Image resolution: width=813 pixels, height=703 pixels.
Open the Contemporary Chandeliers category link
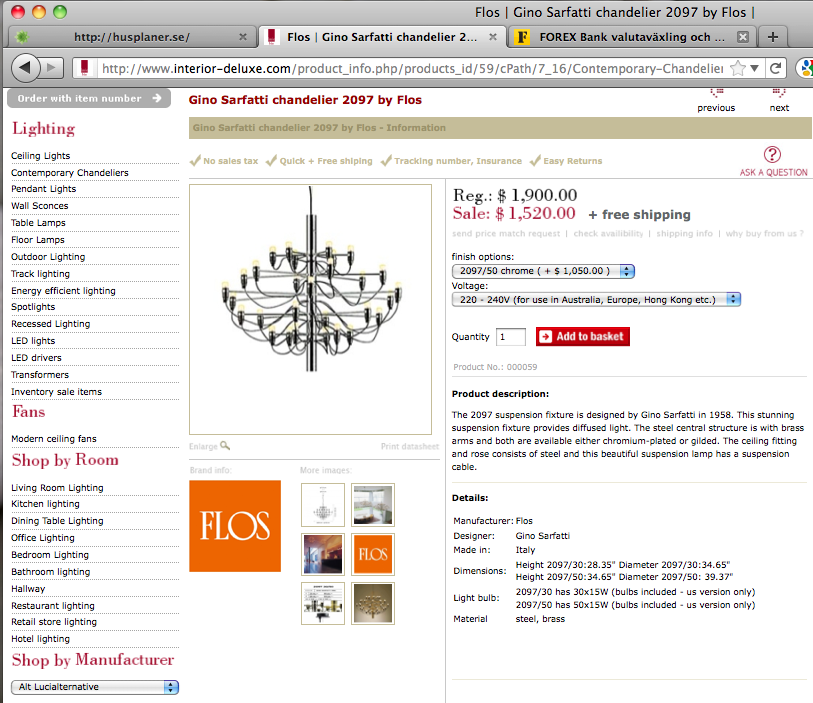[x=70, y=173]
